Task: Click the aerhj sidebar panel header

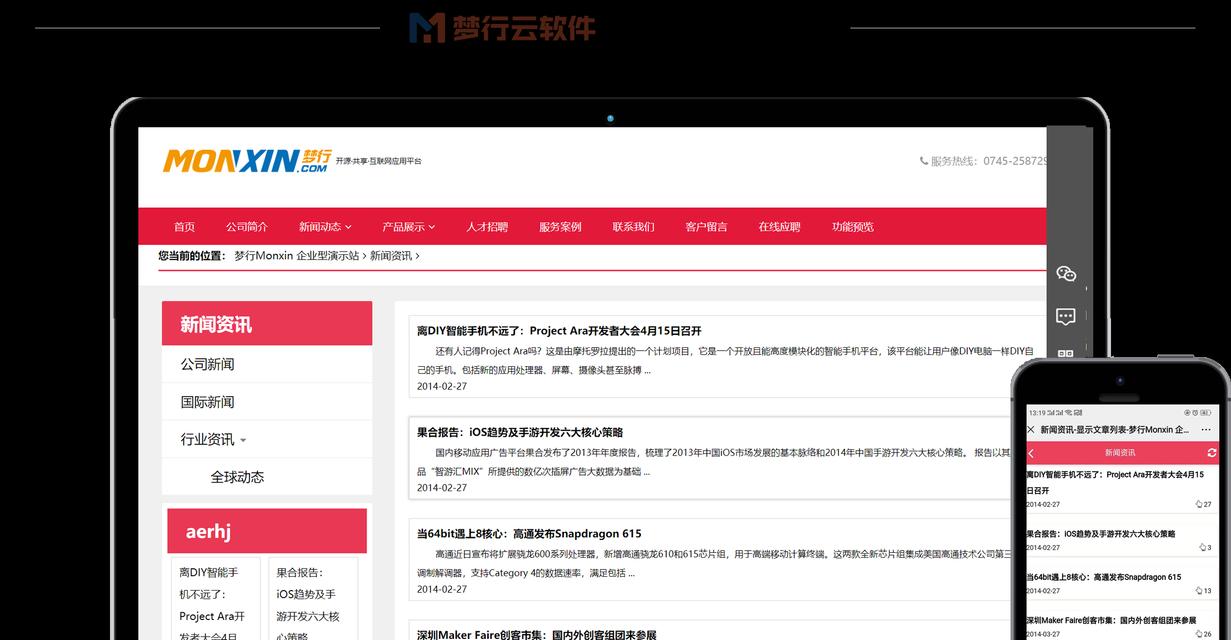Action: click(267, 531)
